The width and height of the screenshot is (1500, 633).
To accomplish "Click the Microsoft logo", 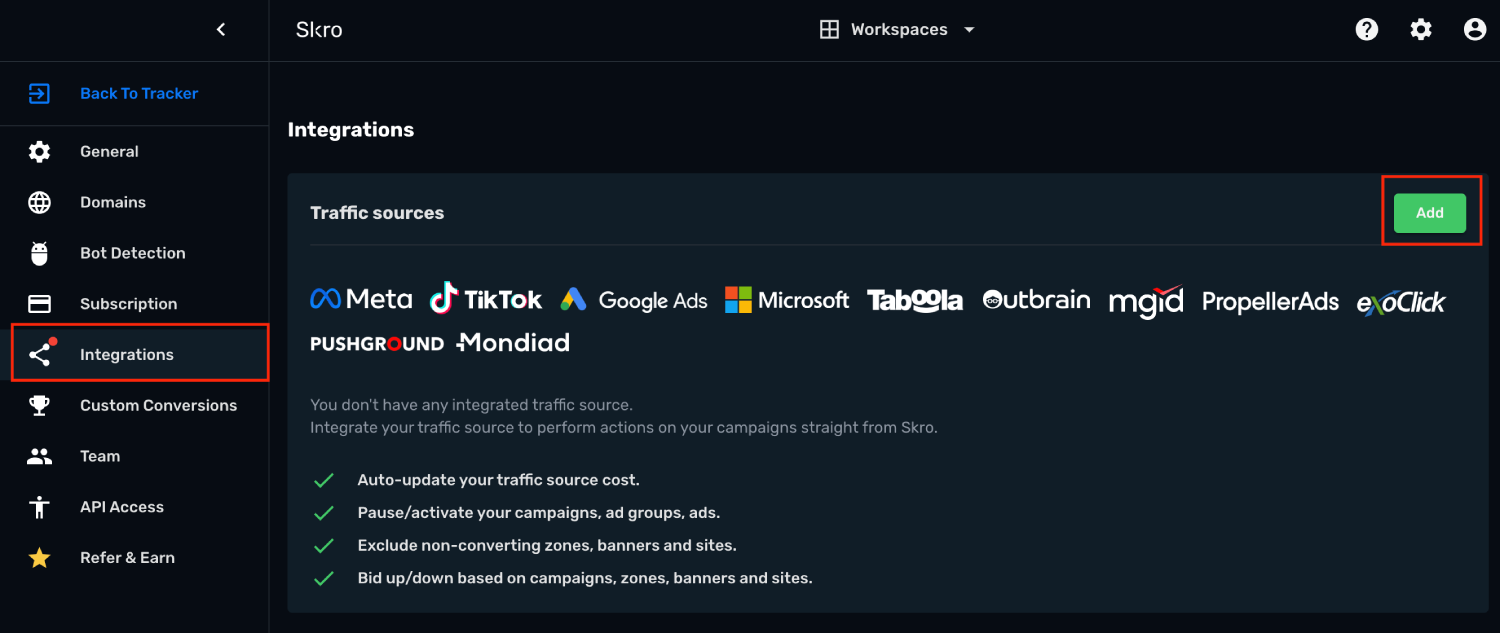I will click(x=787, y=300).
